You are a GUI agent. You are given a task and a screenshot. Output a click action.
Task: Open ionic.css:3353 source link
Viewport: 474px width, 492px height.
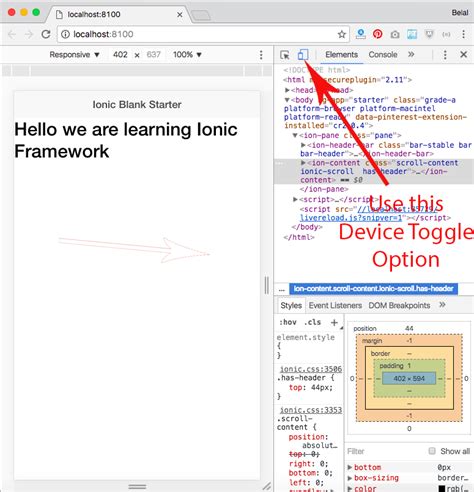(311, 410)
